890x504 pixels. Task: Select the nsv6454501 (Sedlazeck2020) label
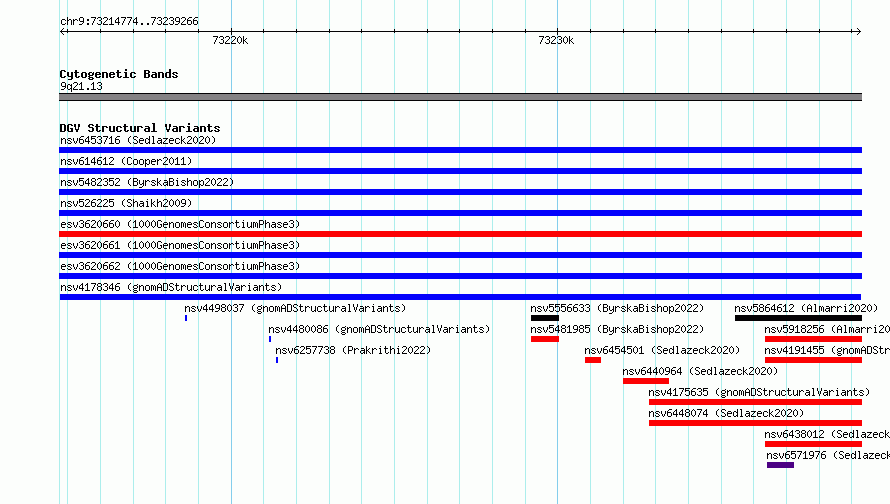coord(662,350)
